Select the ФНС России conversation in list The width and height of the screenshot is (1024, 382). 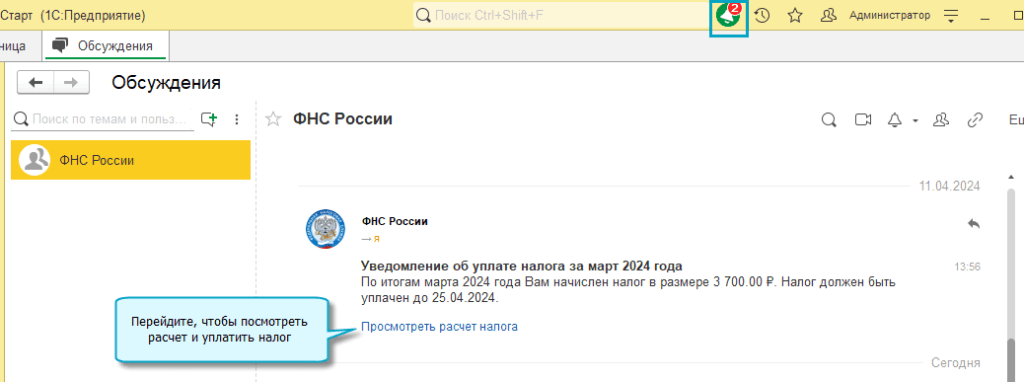point(131,160)
